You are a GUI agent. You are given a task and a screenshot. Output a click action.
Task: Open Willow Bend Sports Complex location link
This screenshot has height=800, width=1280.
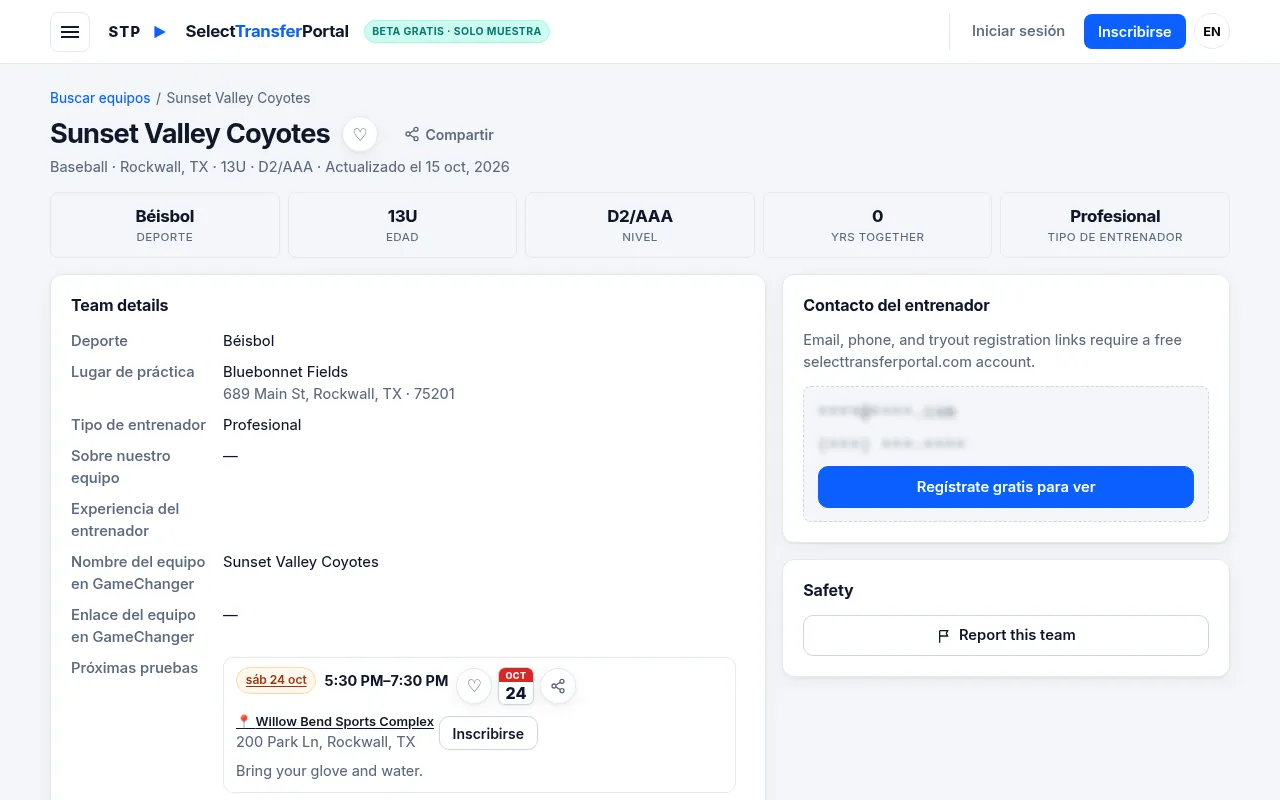click(335, 721)
